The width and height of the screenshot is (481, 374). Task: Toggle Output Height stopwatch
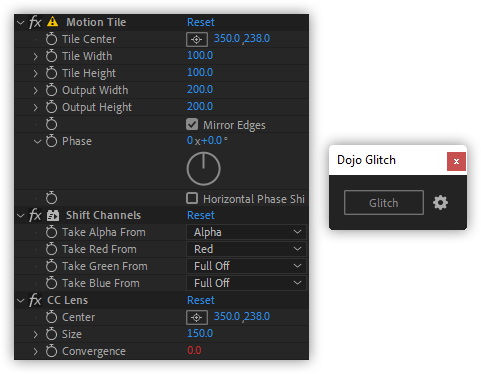pos(51,107)
